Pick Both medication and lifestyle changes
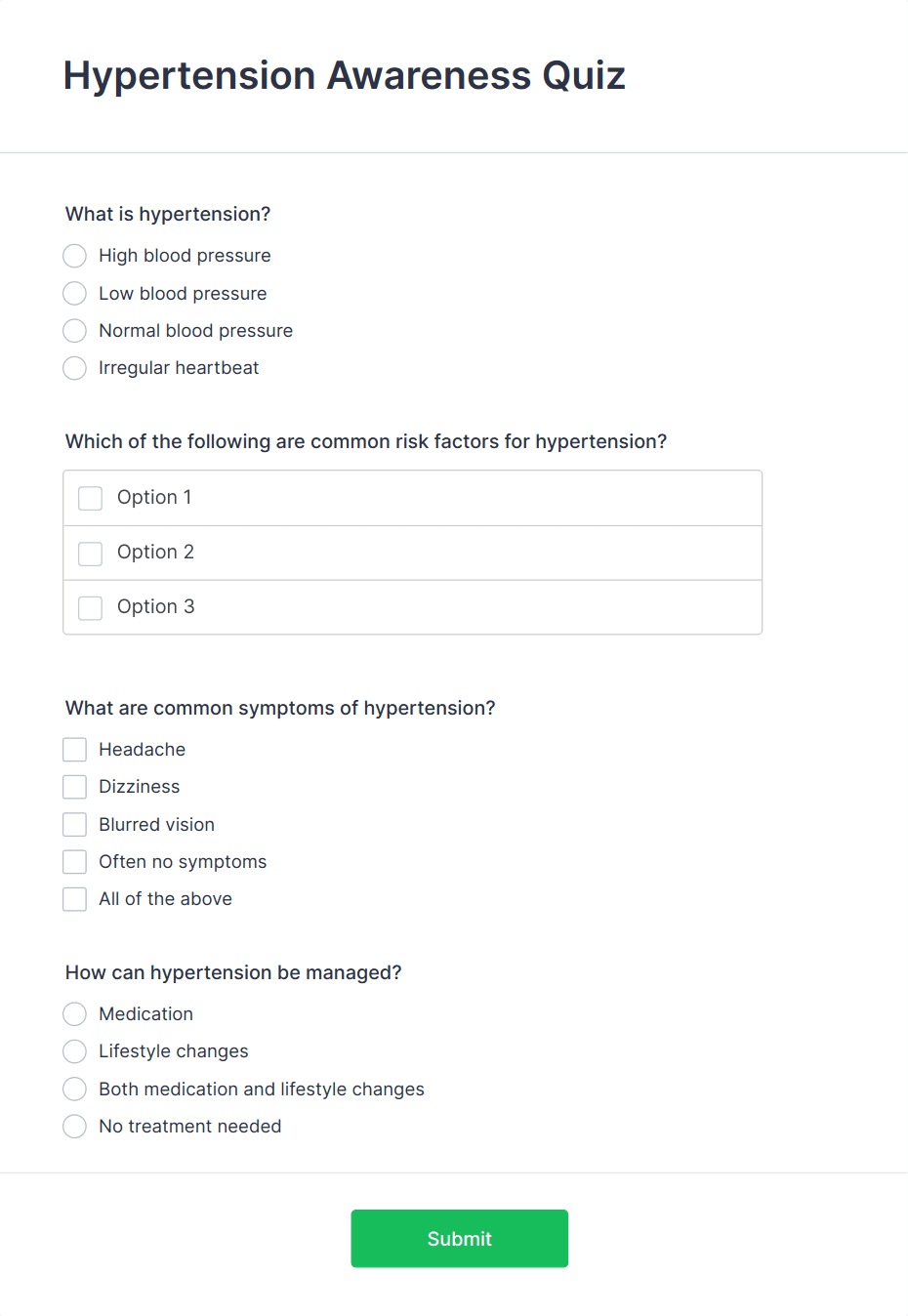Image resolution: width=908 pixels, height=1316 pixels. (x=75, y=1090)
